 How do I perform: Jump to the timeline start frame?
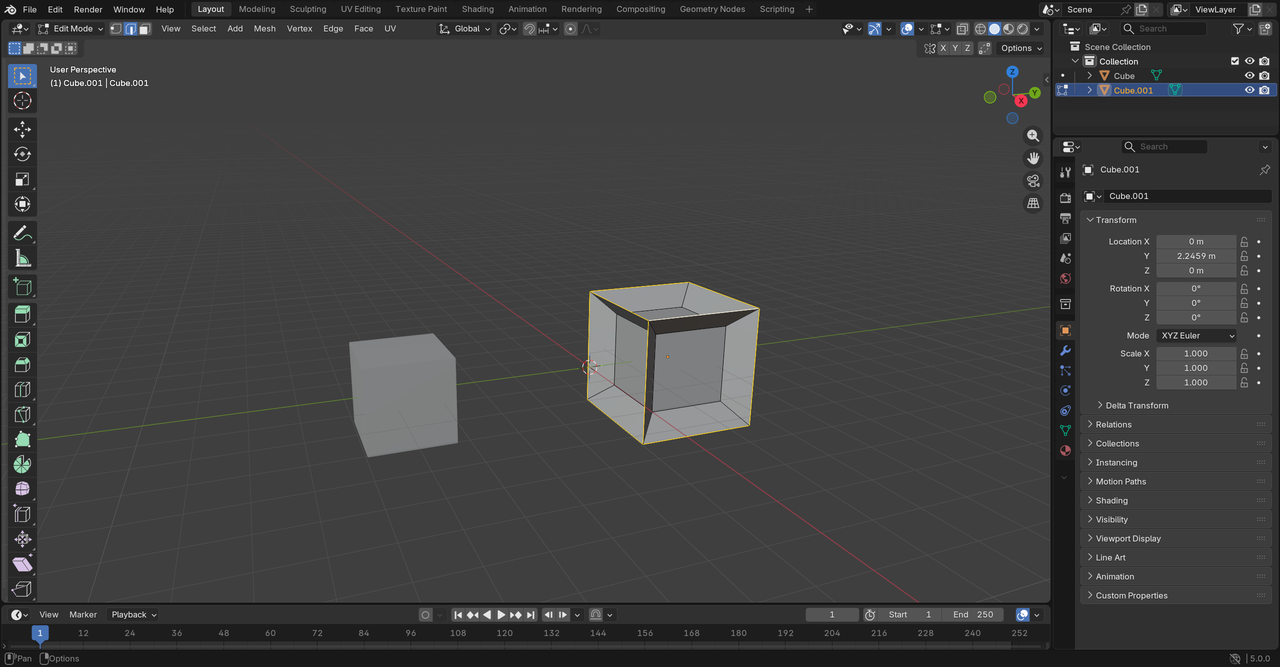click(x=458, y=615)
